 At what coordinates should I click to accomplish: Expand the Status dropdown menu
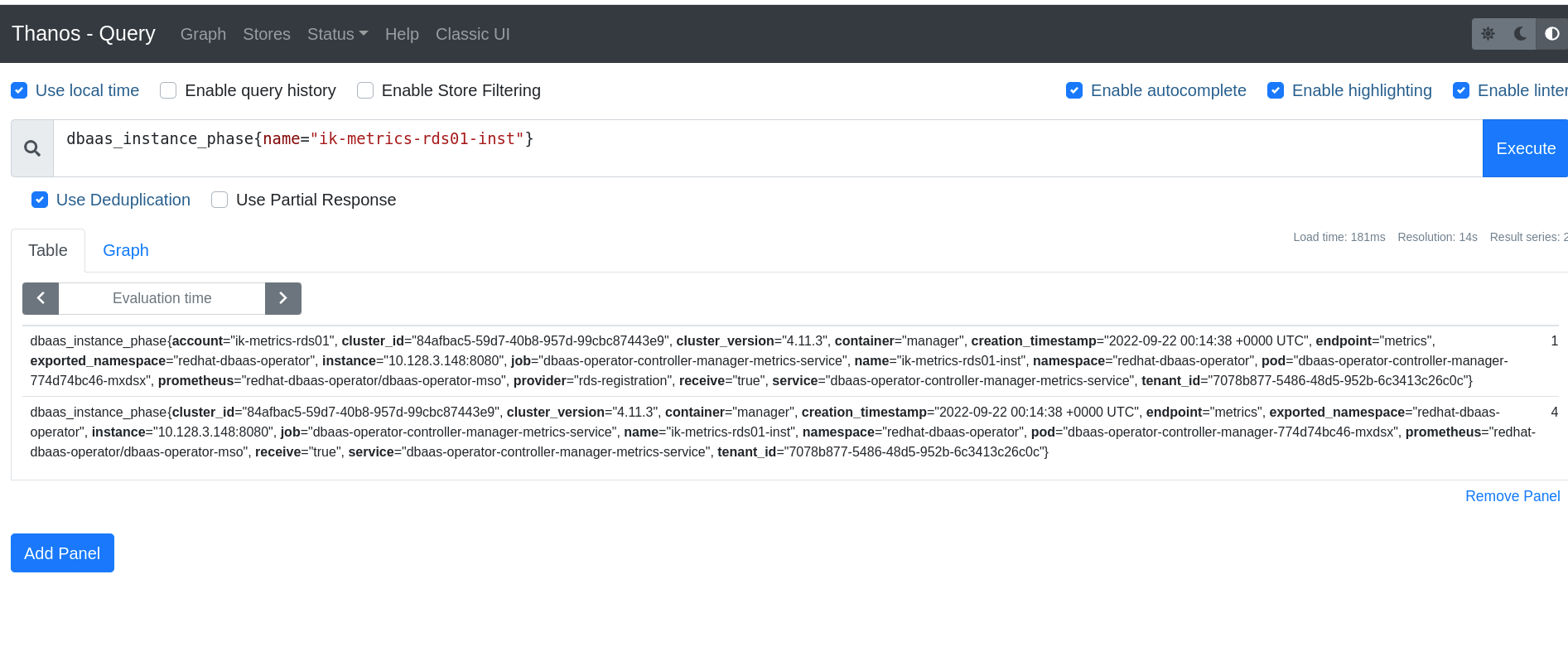[337, 34]
